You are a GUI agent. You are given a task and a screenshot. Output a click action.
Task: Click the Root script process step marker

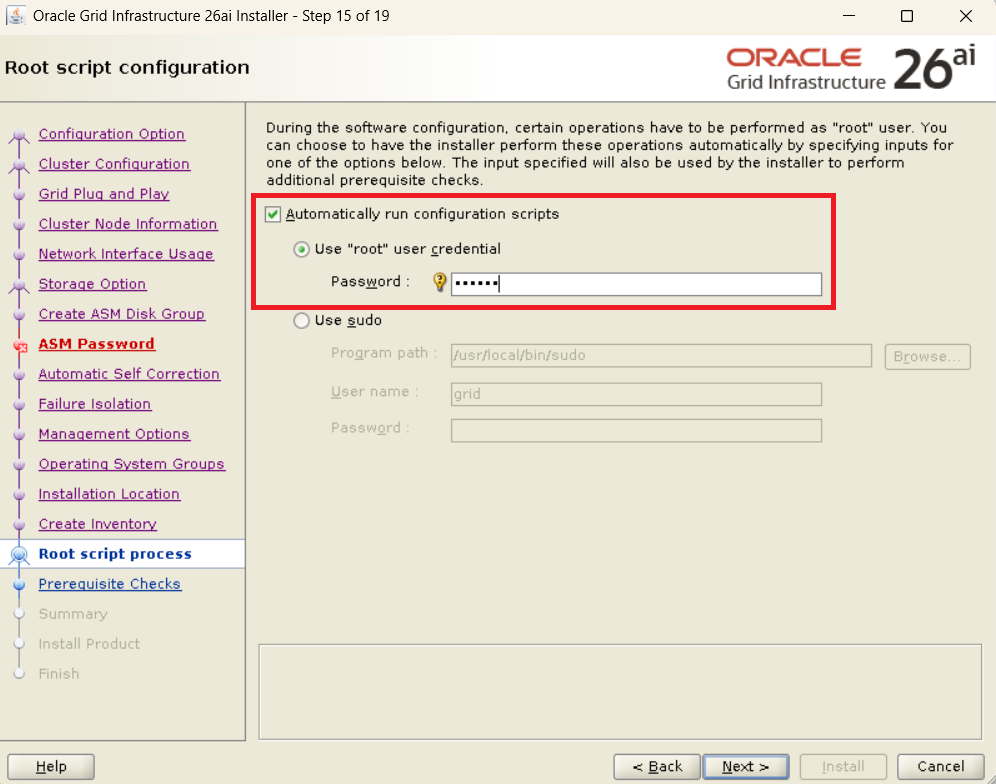(x=19, y=555)
